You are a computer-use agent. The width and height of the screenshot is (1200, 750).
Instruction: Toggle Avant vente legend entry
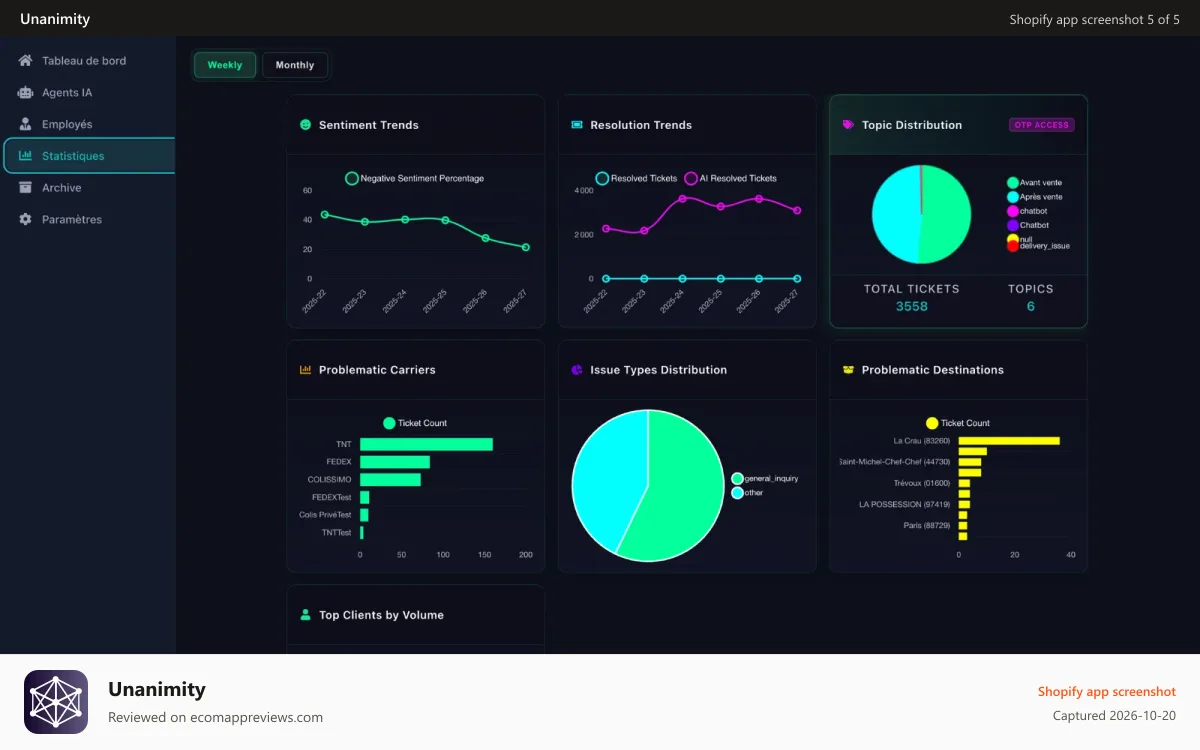point(1035,183)
